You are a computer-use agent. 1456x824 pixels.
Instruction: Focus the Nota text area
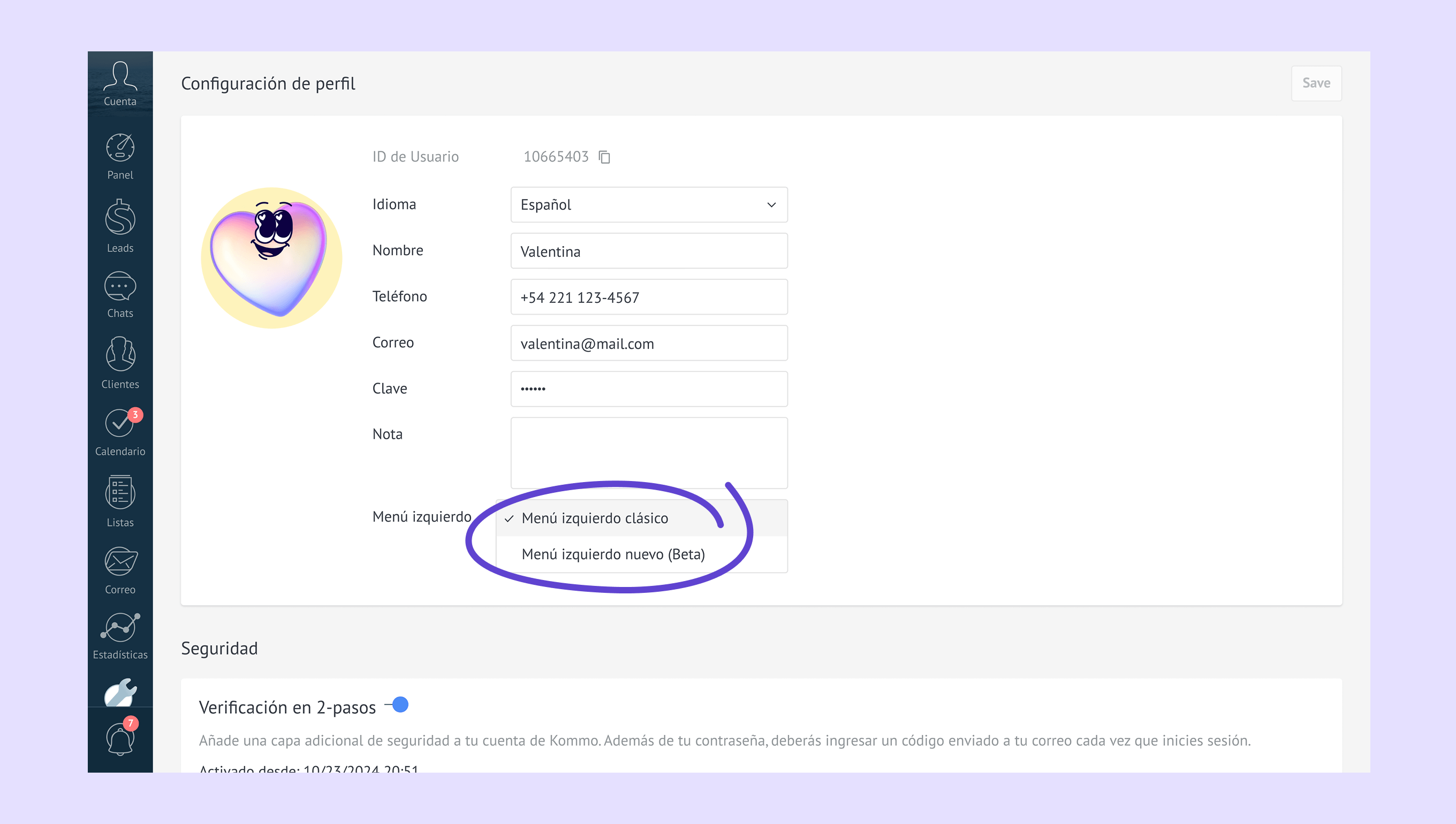[x=649, y=453]
